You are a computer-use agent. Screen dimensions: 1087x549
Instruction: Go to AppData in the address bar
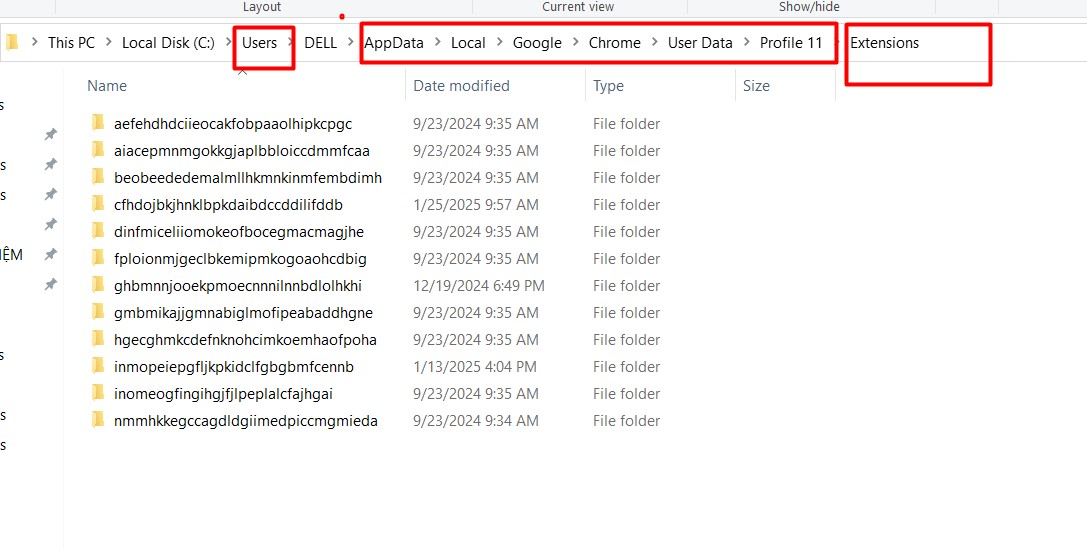394,43
